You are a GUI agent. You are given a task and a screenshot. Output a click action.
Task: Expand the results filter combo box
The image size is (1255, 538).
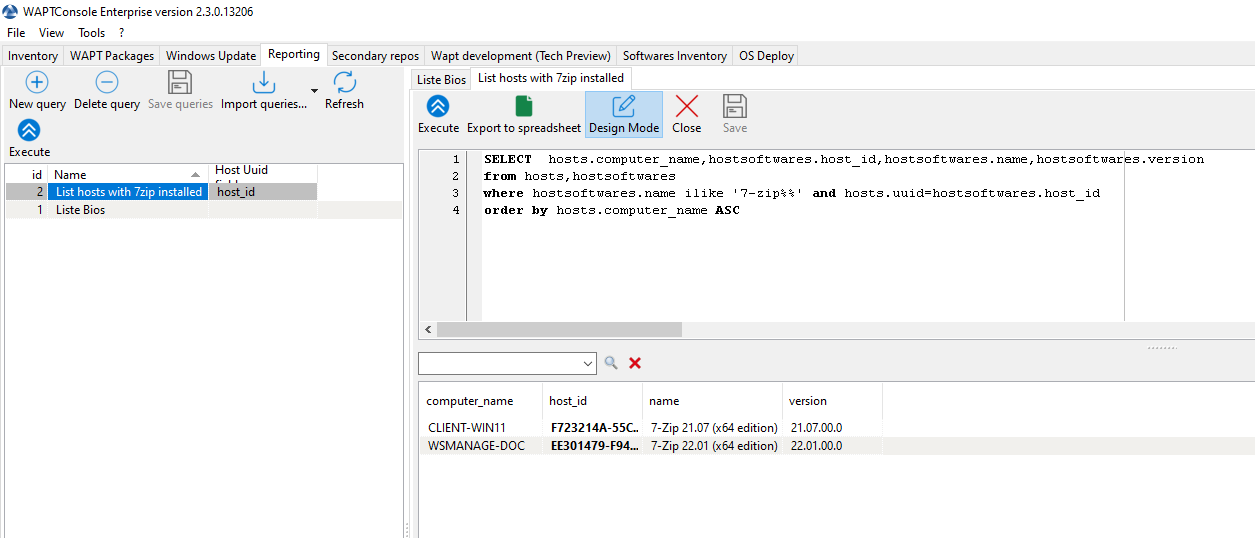(587, 363)
